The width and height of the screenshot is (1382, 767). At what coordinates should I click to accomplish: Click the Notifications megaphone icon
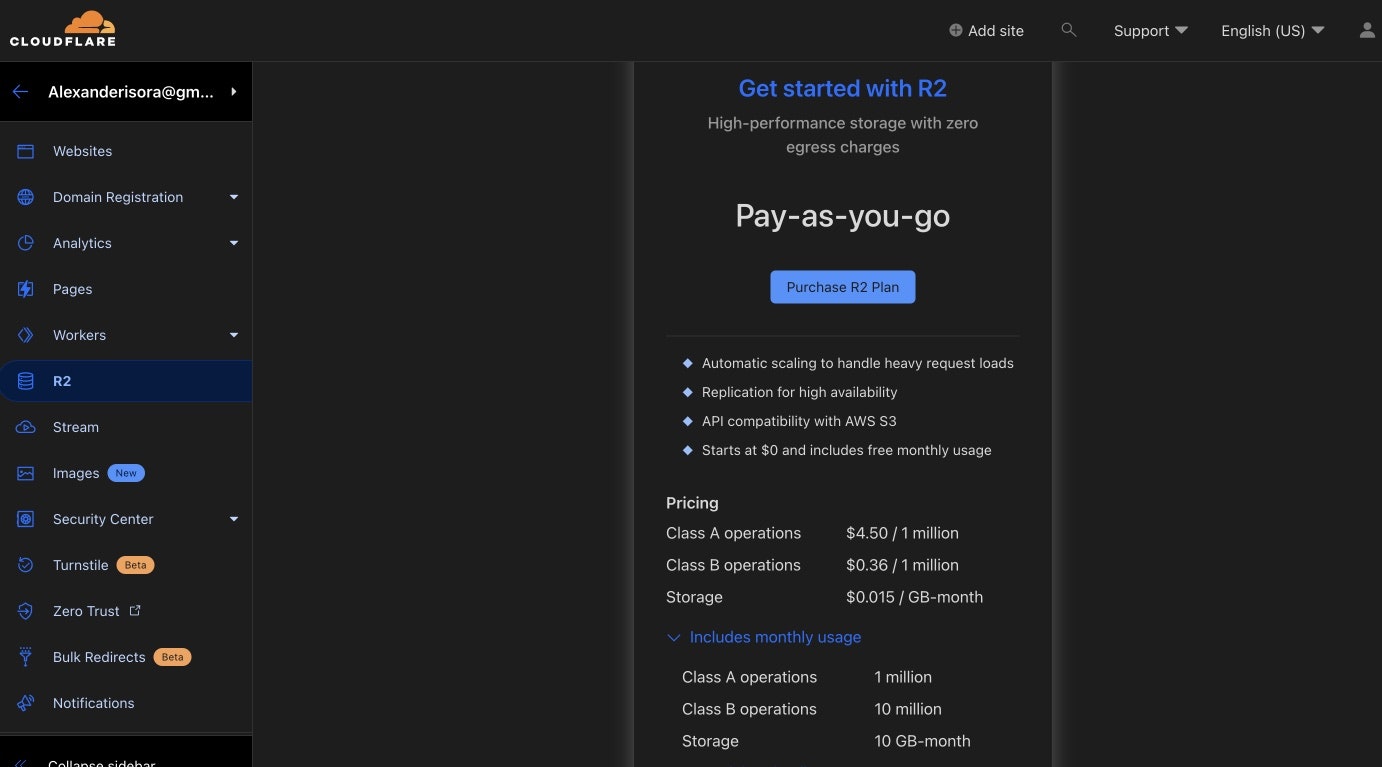tap(26, 703)
